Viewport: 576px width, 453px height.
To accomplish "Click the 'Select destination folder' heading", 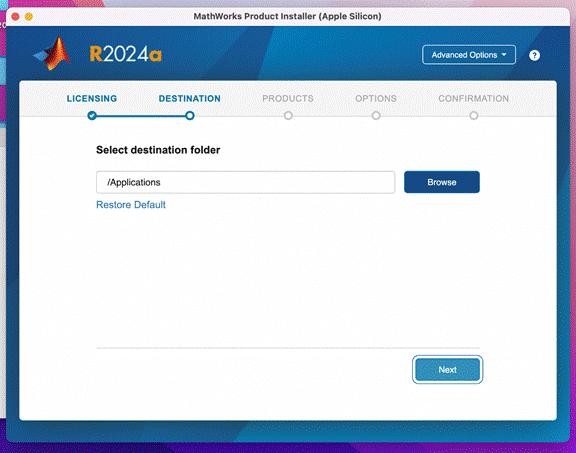I will (x=158, y=150).
